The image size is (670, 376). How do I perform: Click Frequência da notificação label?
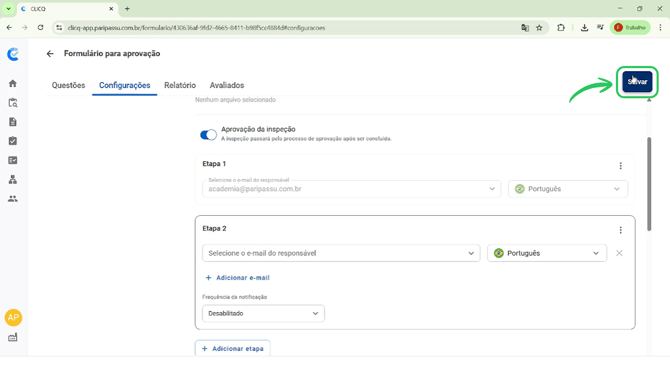coord(235,297)
